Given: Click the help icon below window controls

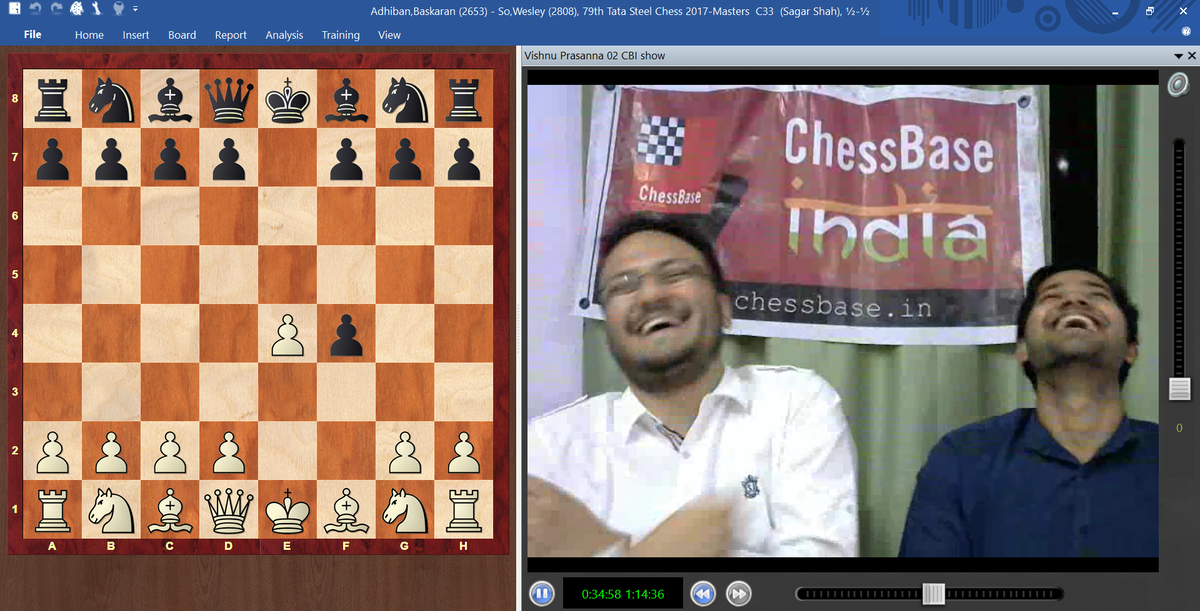Looking at the screenshot, I should click(1186, 32).
